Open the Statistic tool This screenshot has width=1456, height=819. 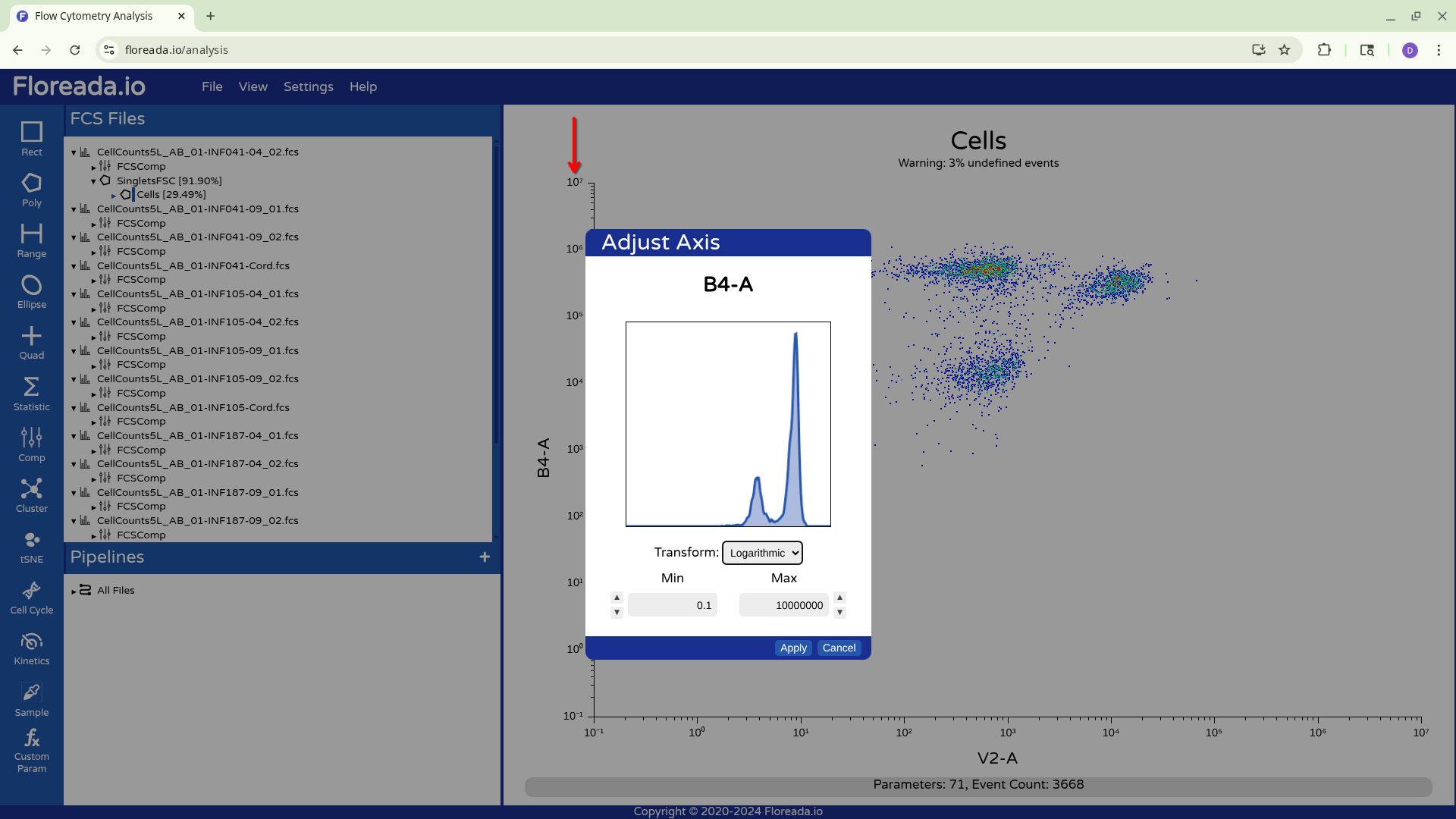point(31,394)
